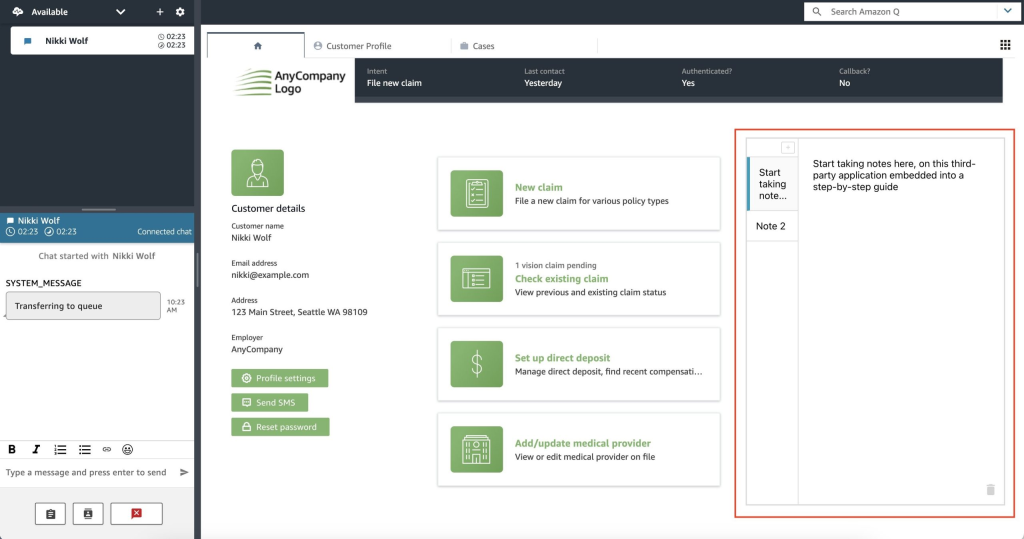Open the Cases tab
The image size is (1024, 539).
(477, 46)
